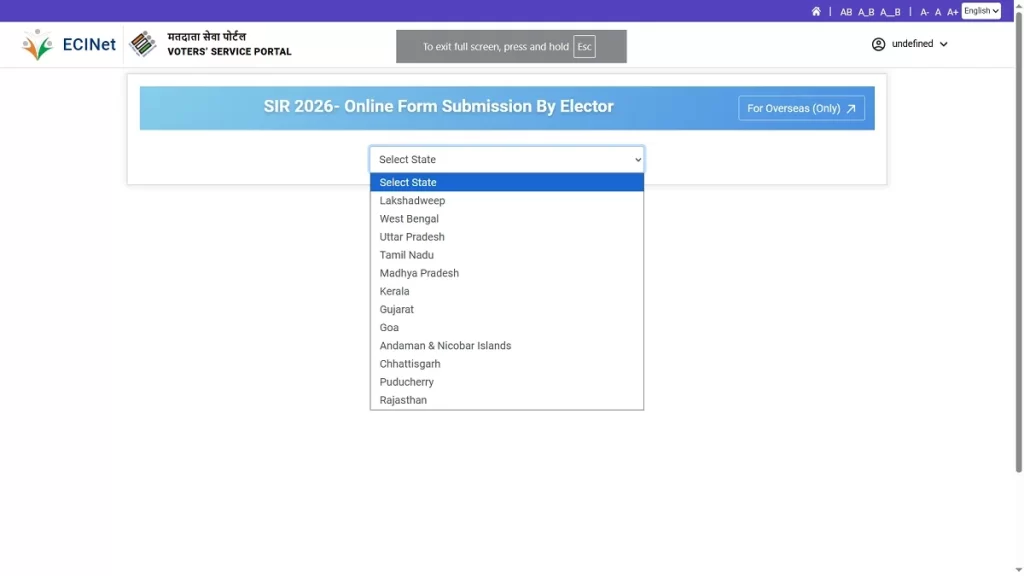Click the page vertical scrollbar thumb
This screenshot has width=1024, height=576.
(x=1018, y=240)
